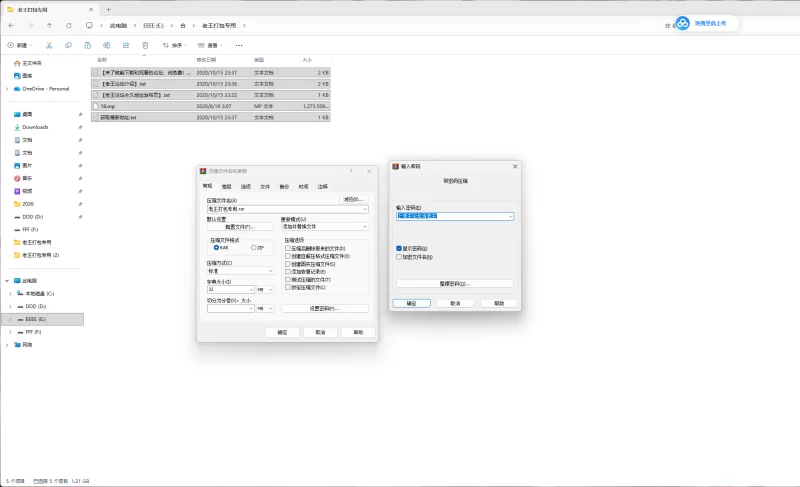Go back in File Explorer

[x=11, y=25]
